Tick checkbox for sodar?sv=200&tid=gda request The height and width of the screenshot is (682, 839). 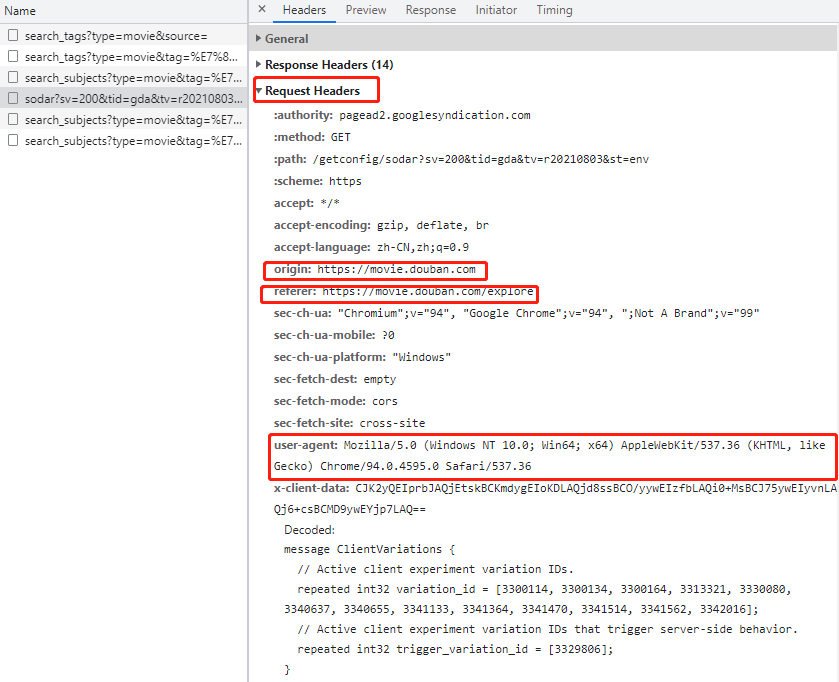coord(13,98)
